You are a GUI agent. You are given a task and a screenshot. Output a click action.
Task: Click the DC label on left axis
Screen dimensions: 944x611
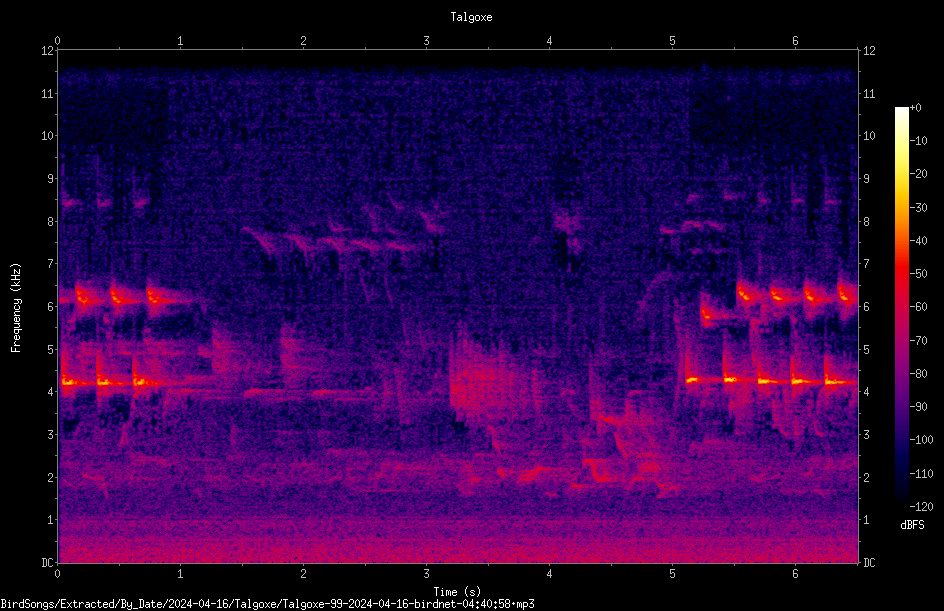[x=48, y=563]
